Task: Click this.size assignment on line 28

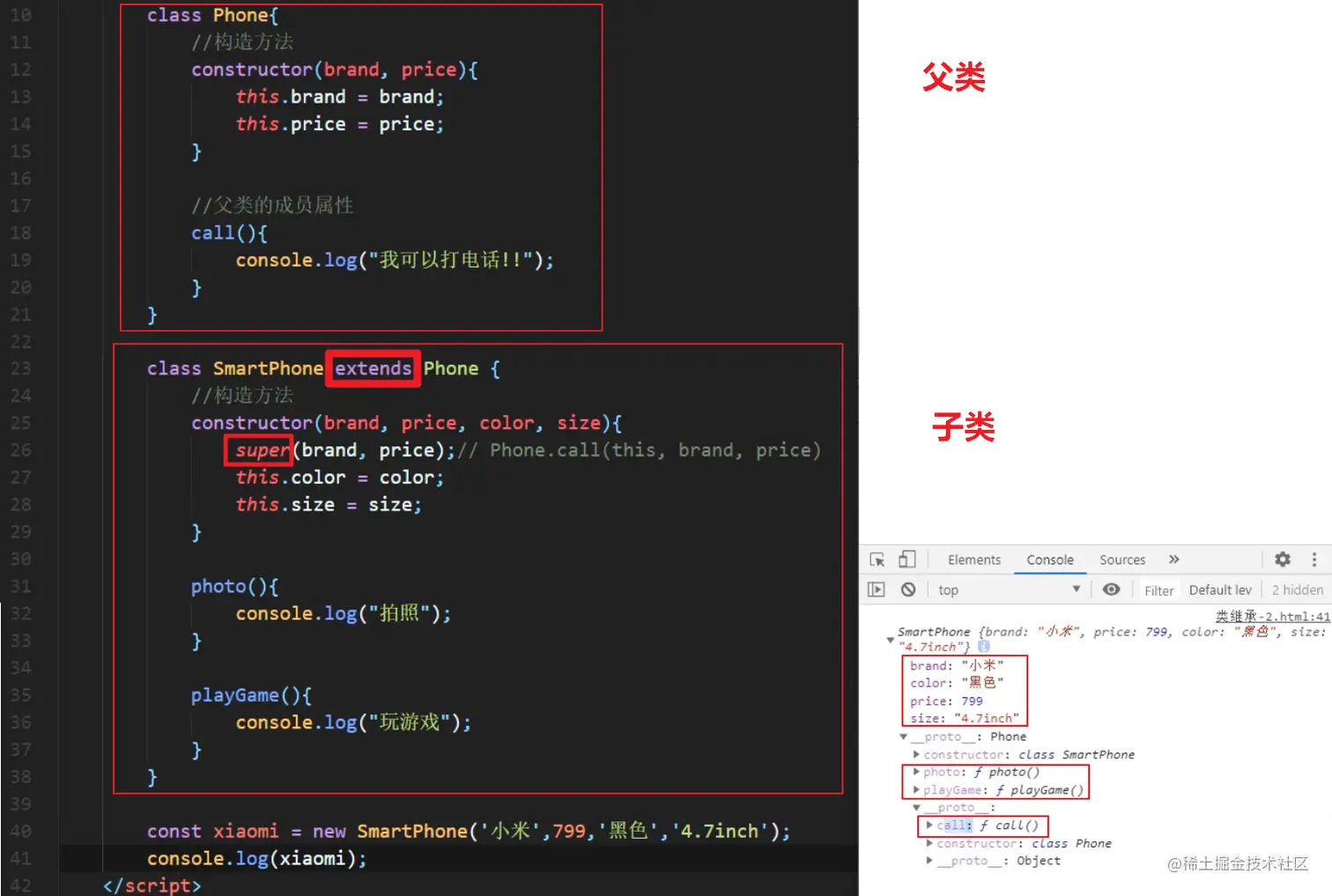Action: [x=329, y=505]
